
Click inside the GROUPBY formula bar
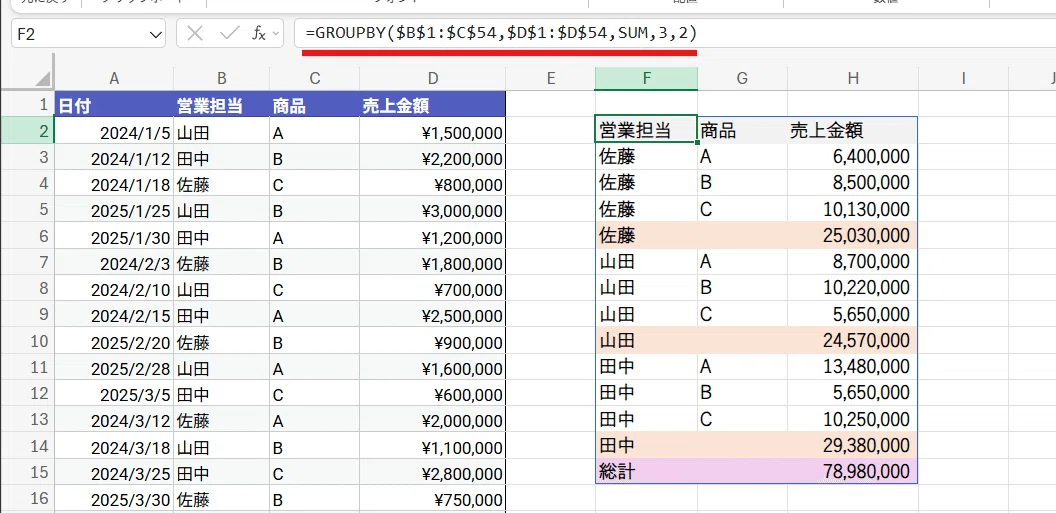(675, 34)
